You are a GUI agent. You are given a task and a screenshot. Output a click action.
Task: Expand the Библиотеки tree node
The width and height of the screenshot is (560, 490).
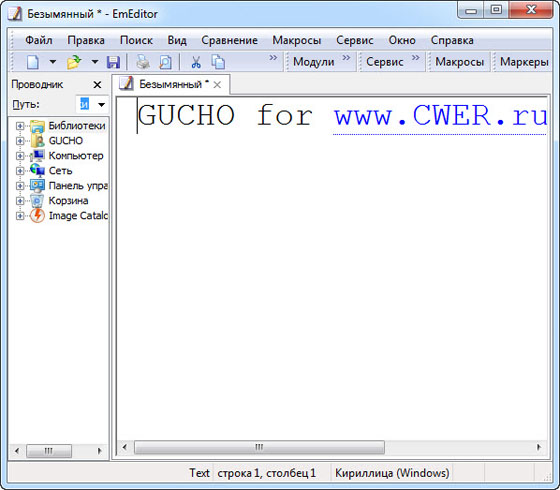(x=20, y=126)
